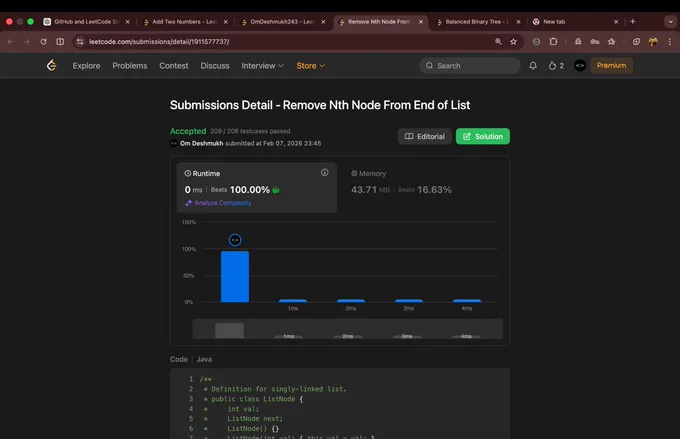Open the Explore page
Viewport: 680px width, 439px height.
tap(86, 66)
